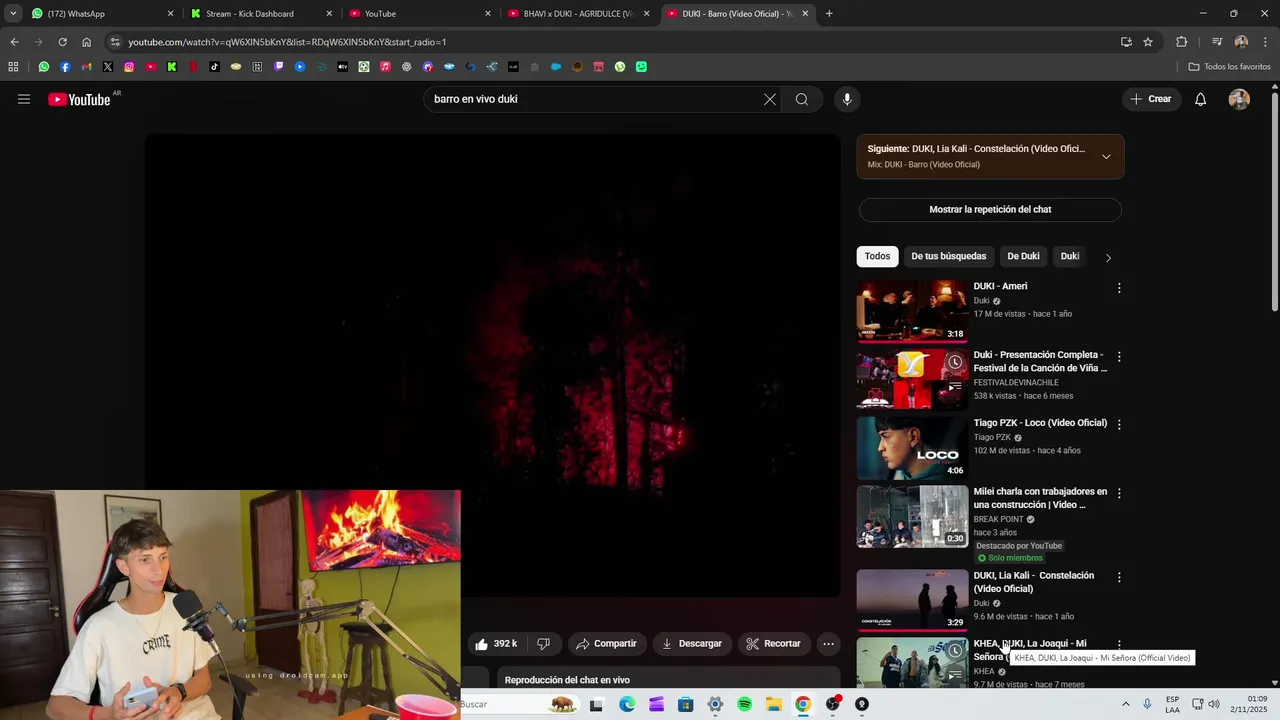Open Facebook bookmark in bookmarks bar
The height and width of the screenshot is (720, 1280).
[x=65, y=67]
